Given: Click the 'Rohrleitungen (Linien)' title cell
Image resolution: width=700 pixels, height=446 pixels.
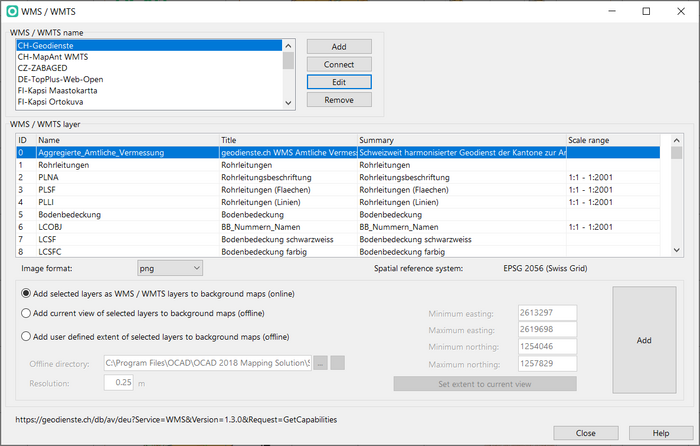Looking at the screenshot, I should pyautogui.click(x=288, y=202).
